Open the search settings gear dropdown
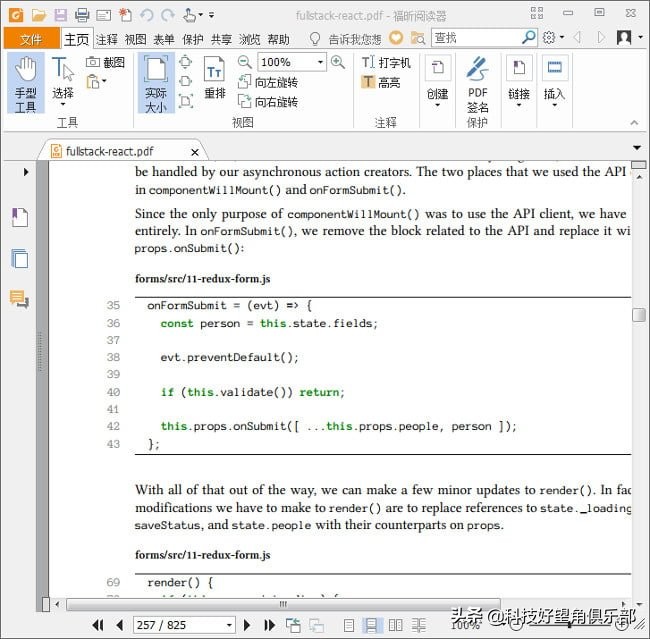Viewport: 650px width, 639px height. pos(553,37)
